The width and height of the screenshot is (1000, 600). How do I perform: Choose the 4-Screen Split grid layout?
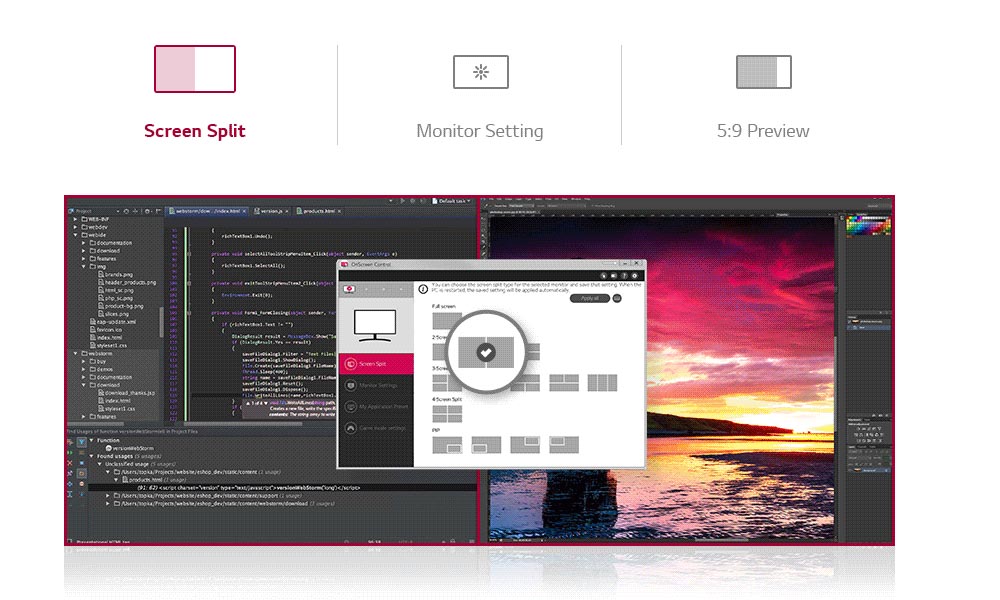pos(447,414)
